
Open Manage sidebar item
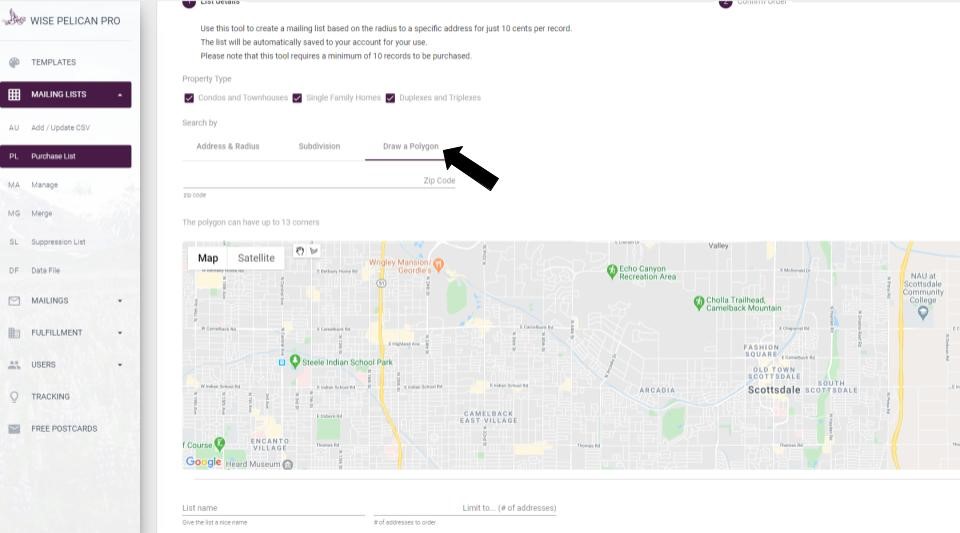66,185
